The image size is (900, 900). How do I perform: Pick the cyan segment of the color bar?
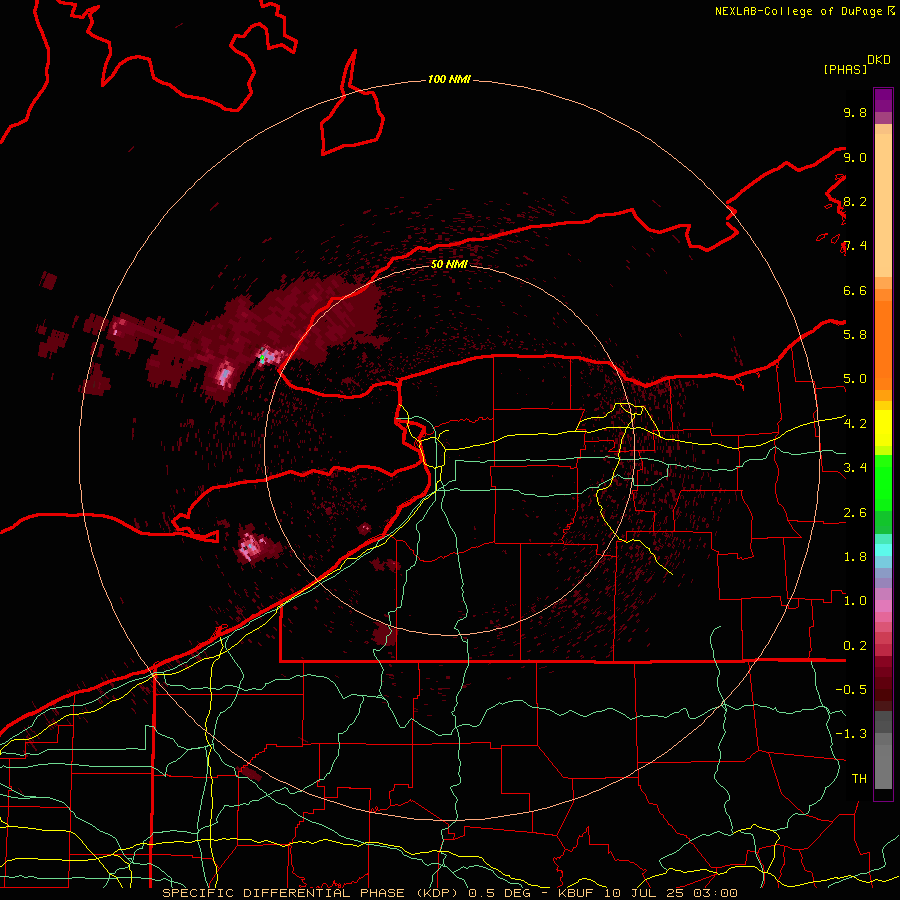pos(883,550)
